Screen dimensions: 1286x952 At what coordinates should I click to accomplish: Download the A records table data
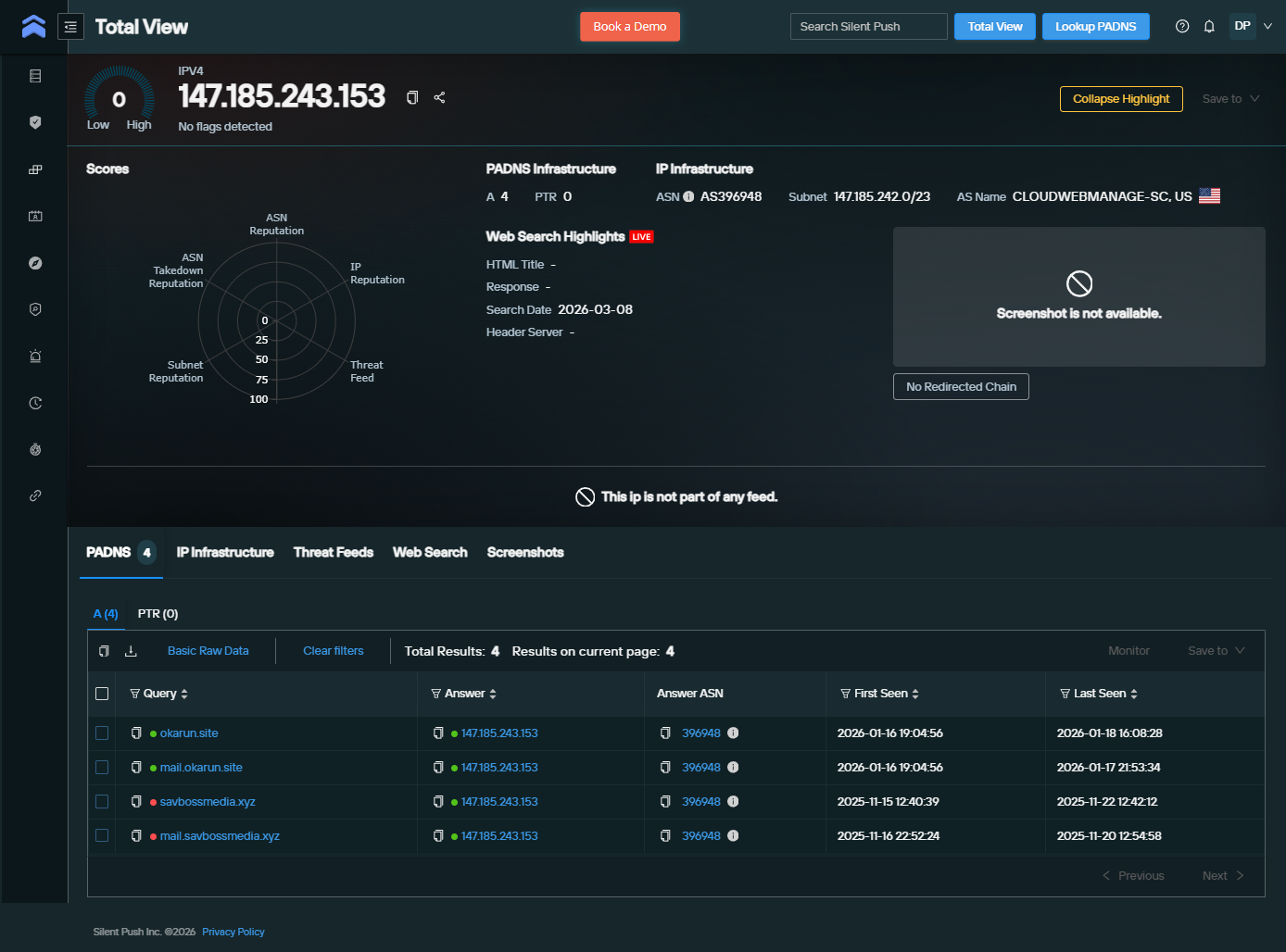131,651
